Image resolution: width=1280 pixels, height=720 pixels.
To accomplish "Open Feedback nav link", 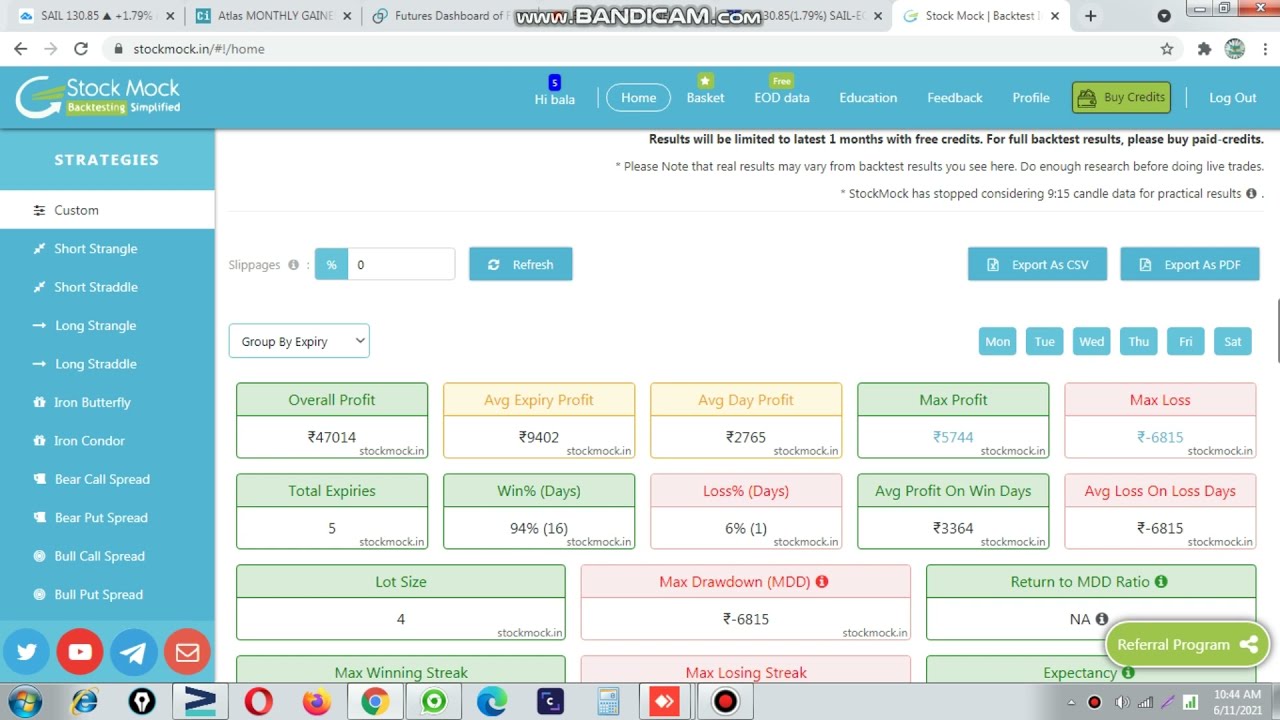I will (955, 97).
